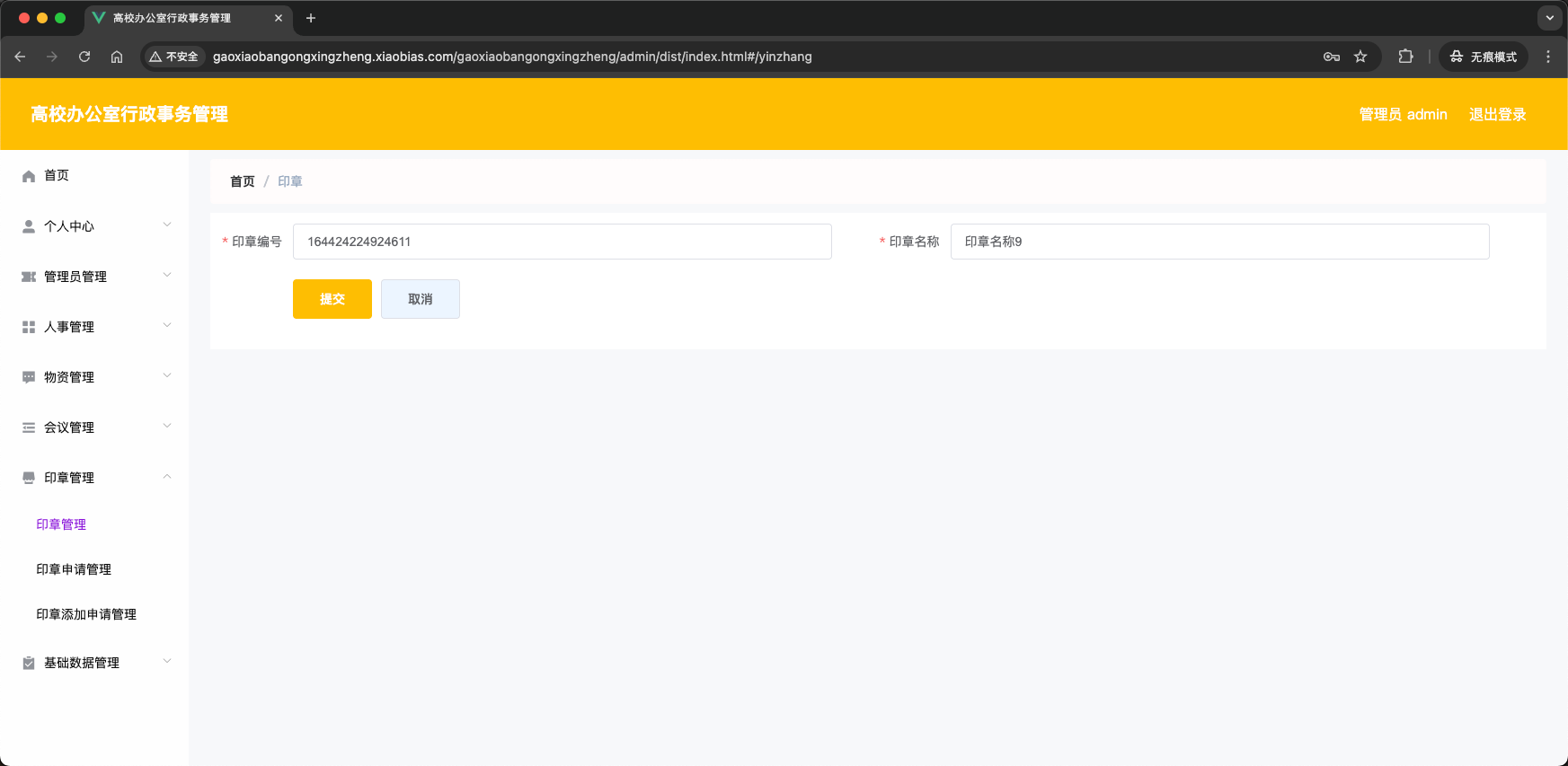Click the 印章编号 input field

coord(563,242)
